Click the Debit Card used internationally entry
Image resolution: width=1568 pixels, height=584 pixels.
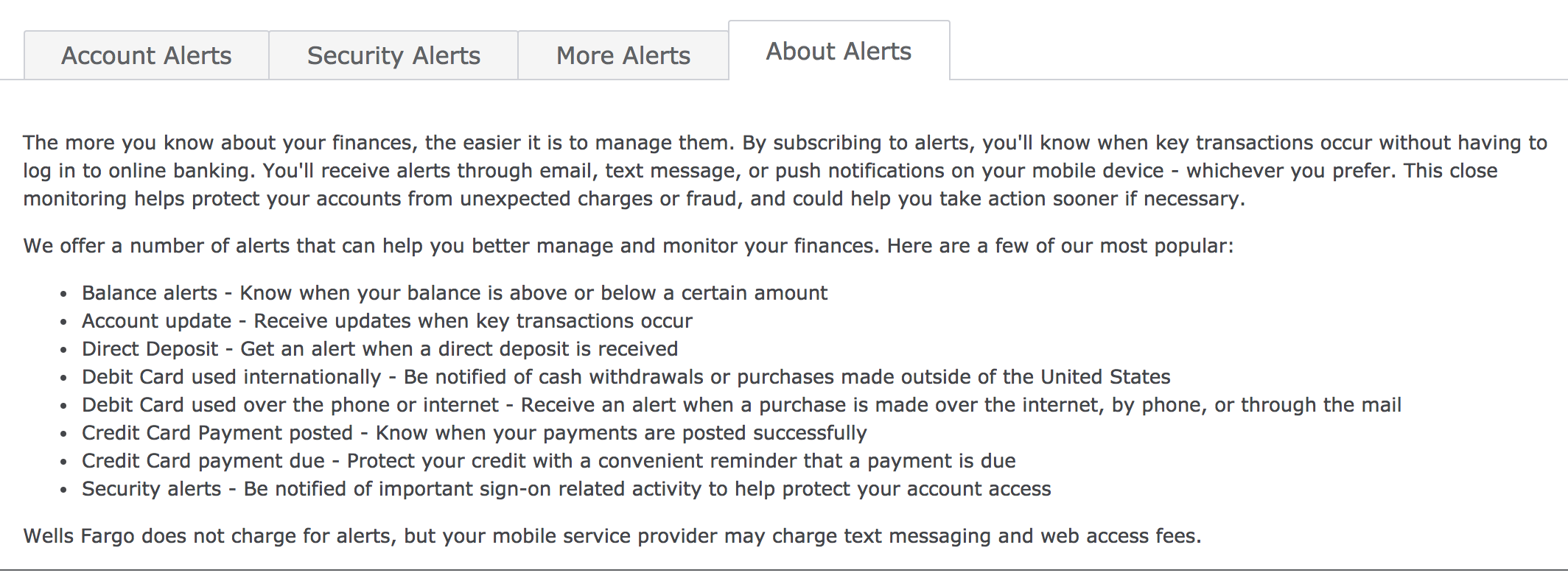[626, 376]
